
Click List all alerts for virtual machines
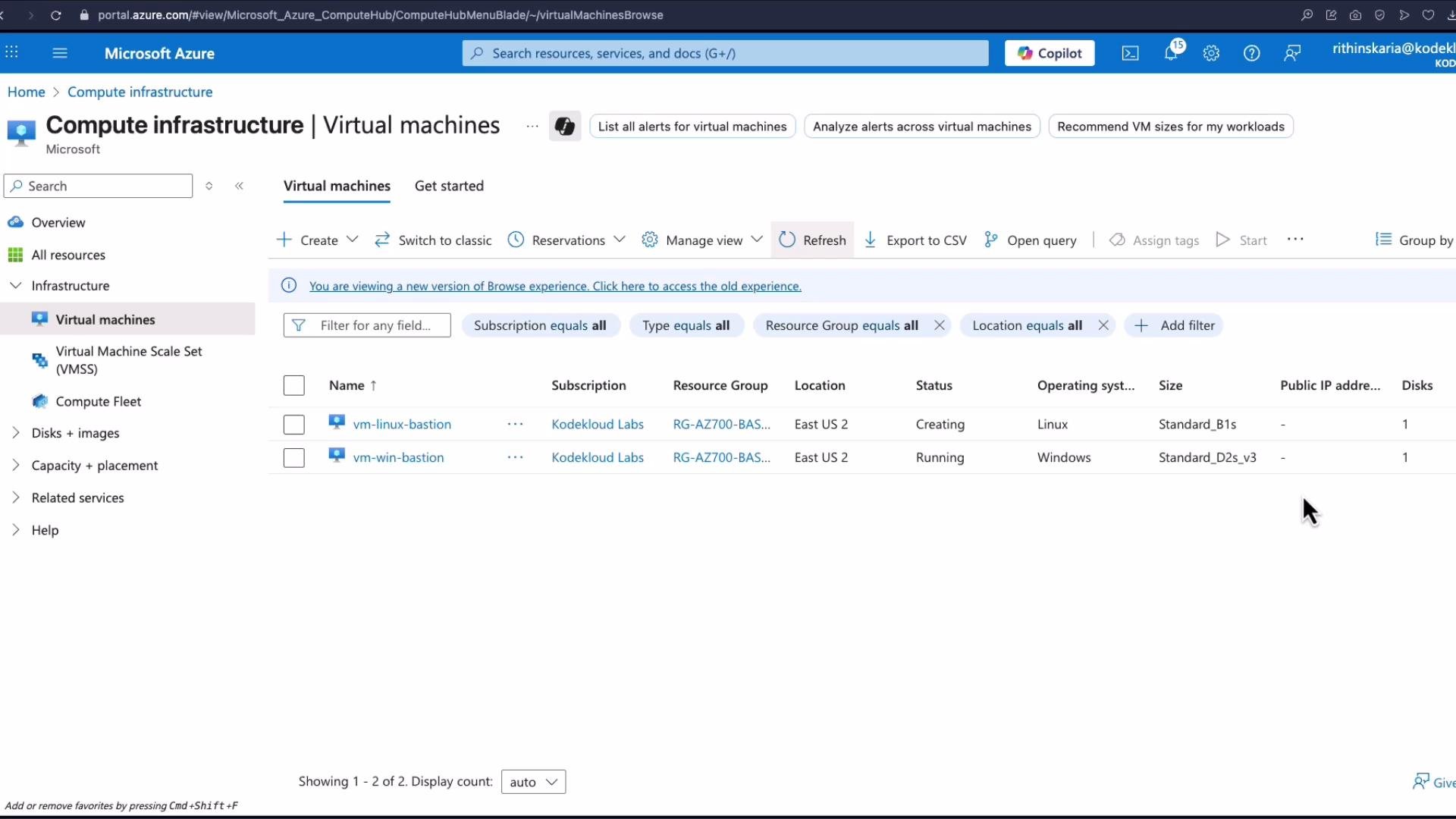[x=692, y=127]
